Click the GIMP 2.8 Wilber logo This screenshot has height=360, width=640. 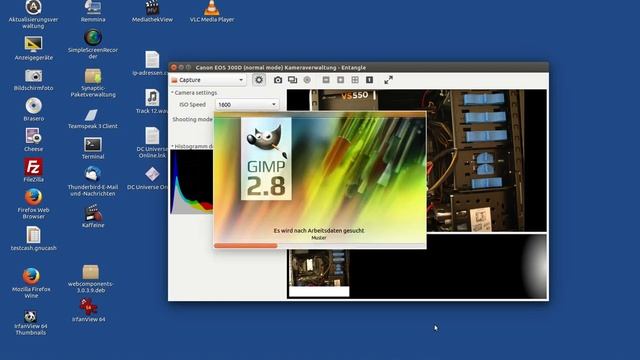tap(266, 158)
